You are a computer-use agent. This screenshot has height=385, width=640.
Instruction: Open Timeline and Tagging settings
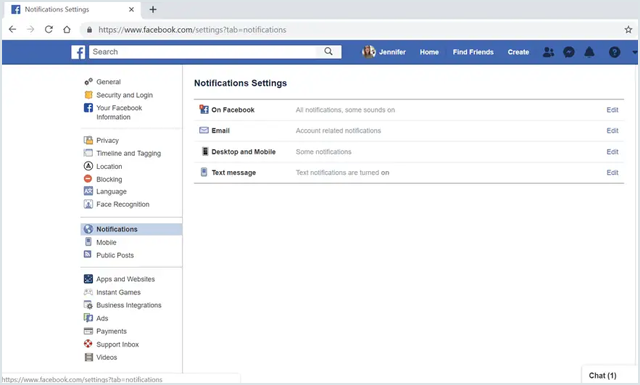click(x=129, y=154)
